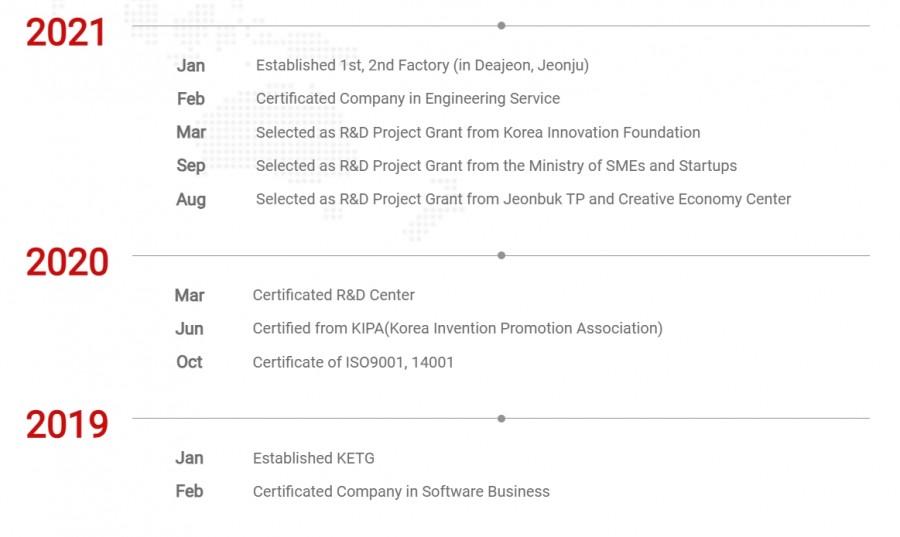Viewport: 900px width, 537px height.
Task: Click 'Certificate of ISO9001, 14001' entry
Action: [x=353, y=362]
